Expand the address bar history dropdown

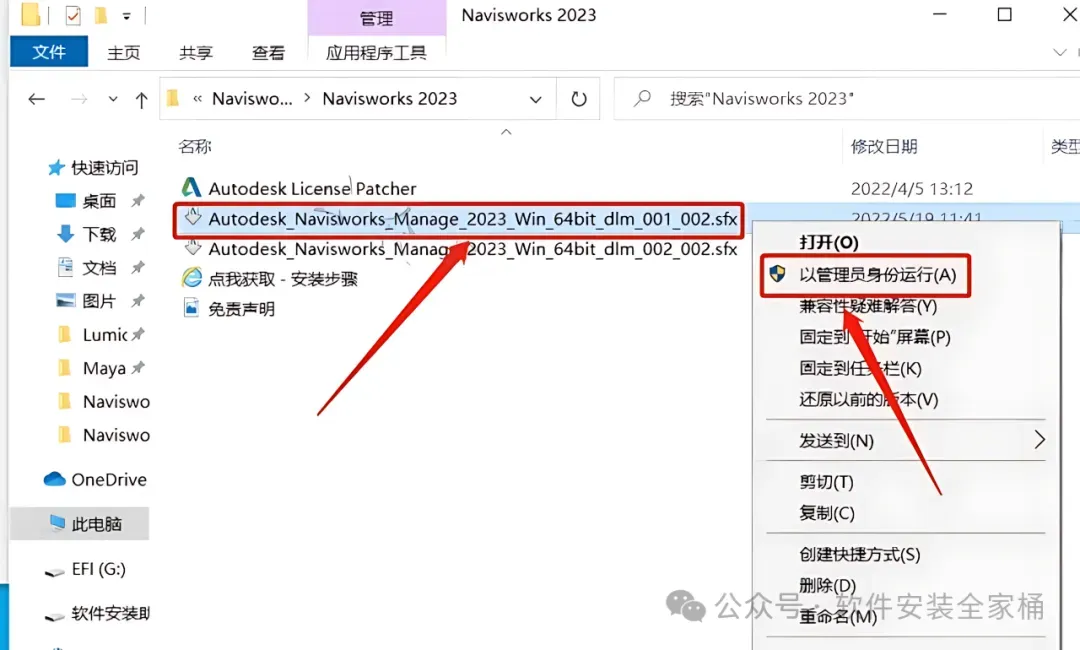(535, 99)
